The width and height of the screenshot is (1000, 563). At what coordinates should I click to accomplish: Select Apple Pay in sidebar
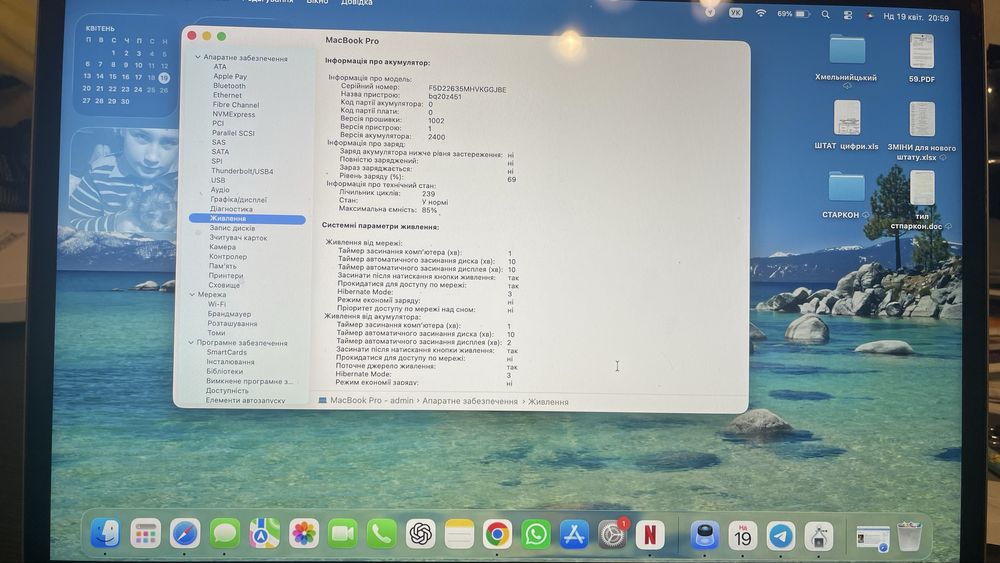(x=230, y=76)
